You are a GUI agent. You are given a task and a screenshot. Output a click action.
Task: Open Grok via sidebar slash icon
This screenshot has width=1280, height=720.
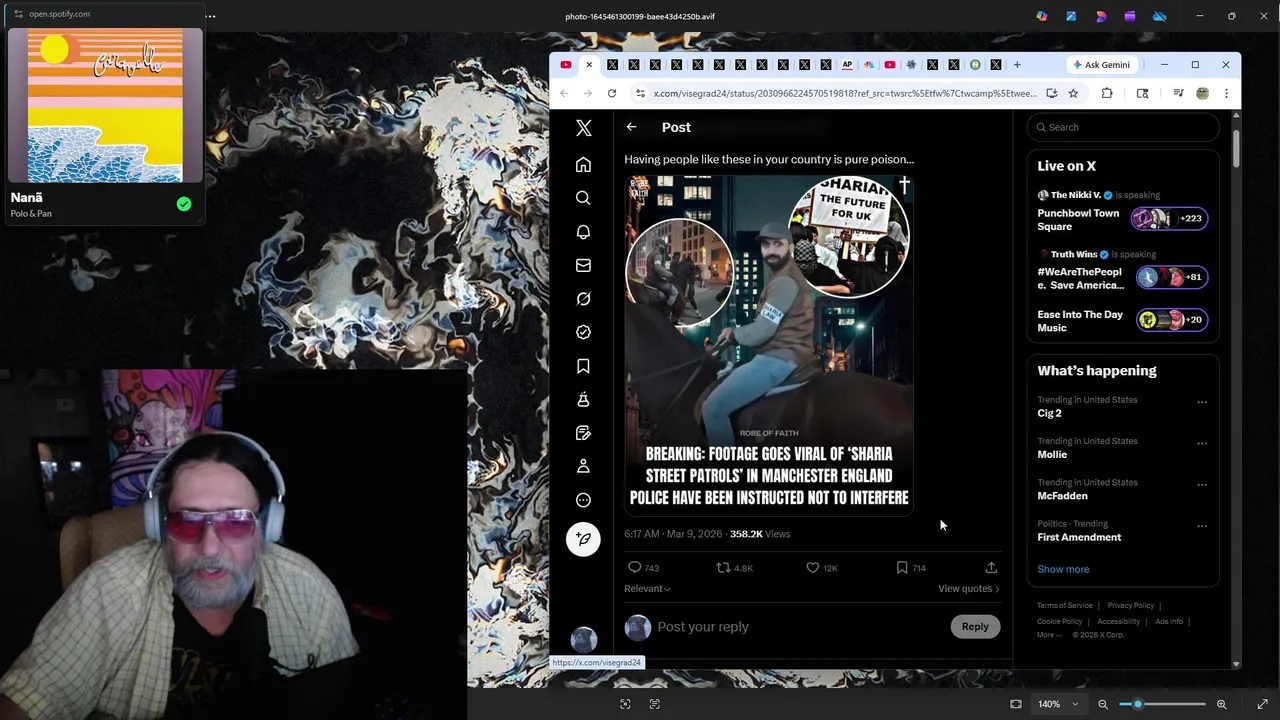click(583, 299)
